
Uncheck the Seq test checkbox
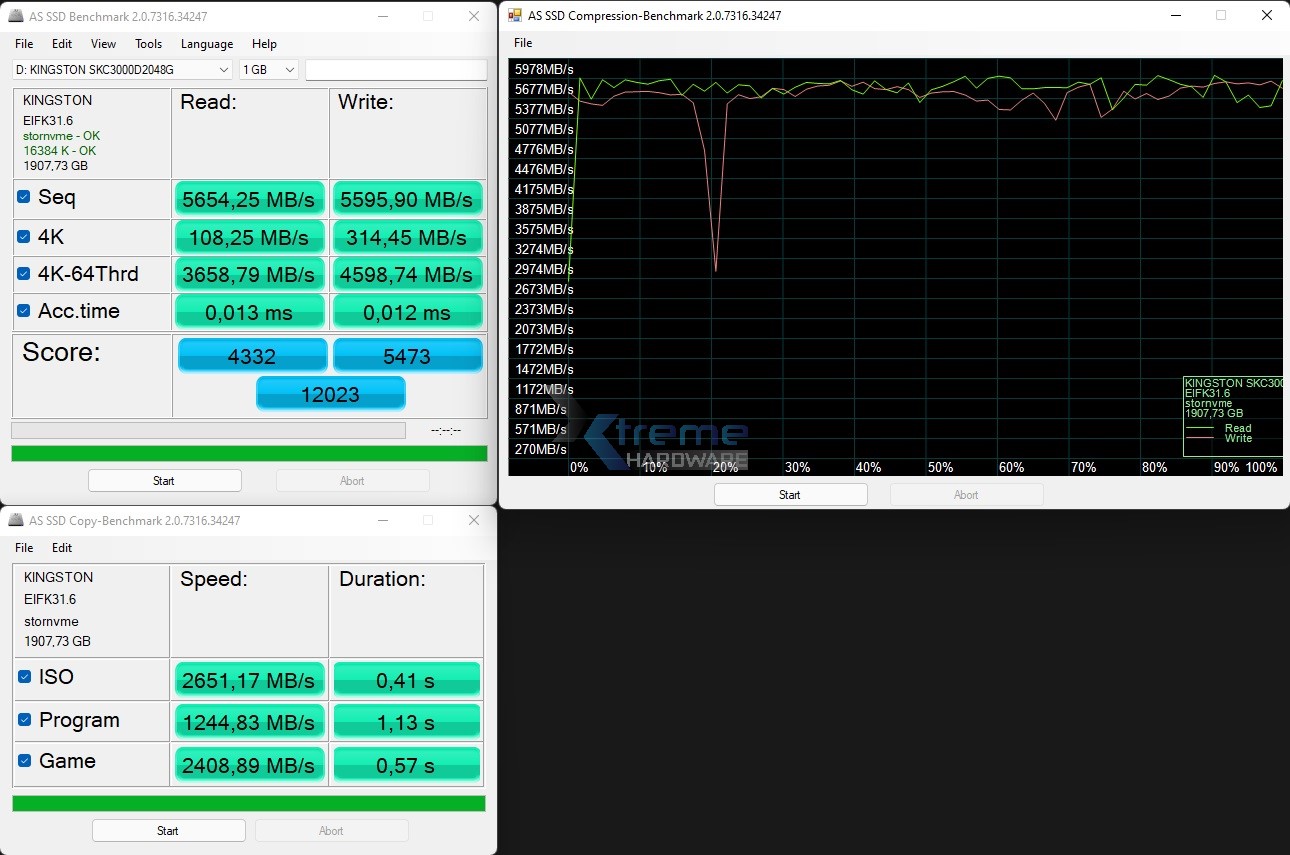pos(24,197)
